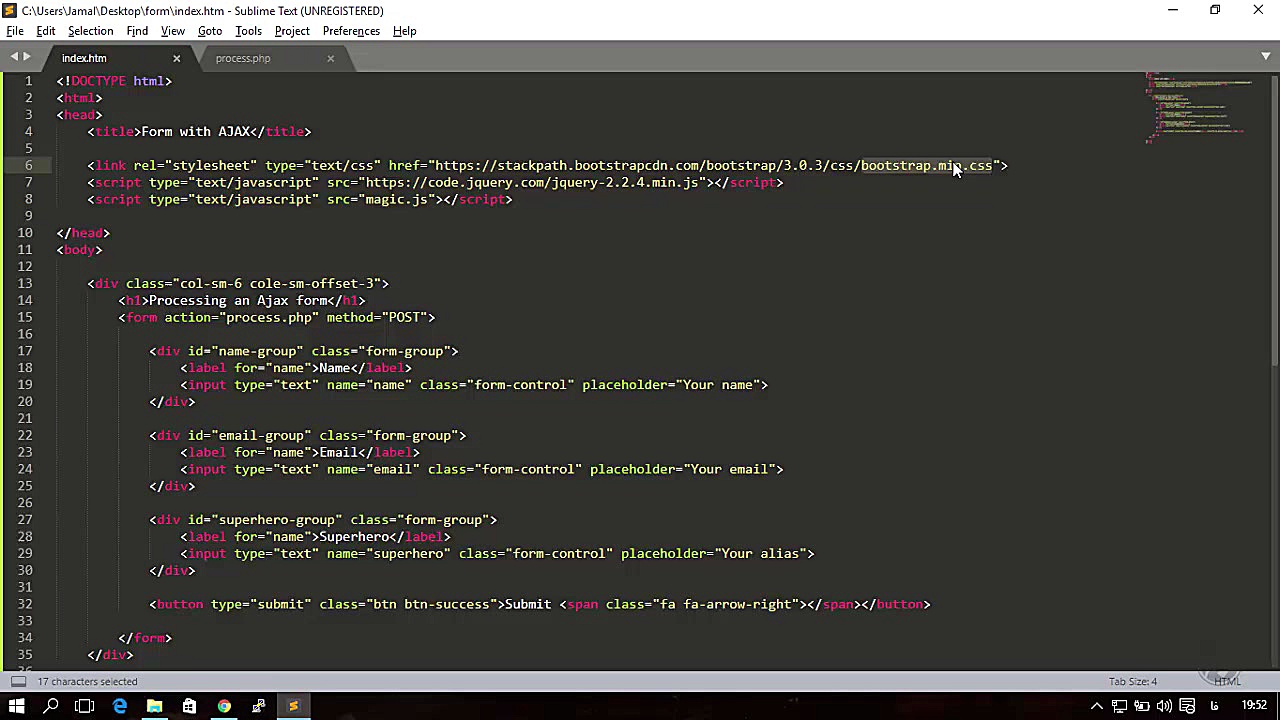Open the Selection menu
The height and width of the screenshot is (720, 1280).
pyautogui.click(x=91, y=31)
